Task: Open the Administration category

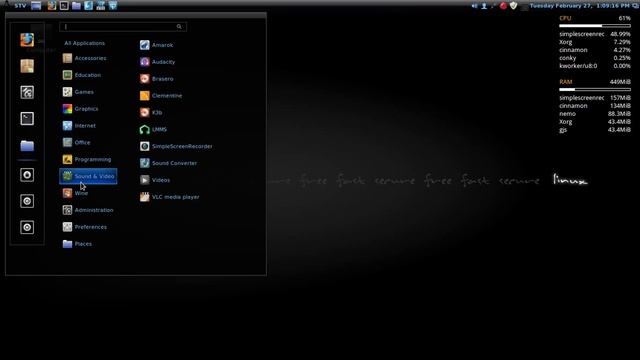Action: [88, 210]
